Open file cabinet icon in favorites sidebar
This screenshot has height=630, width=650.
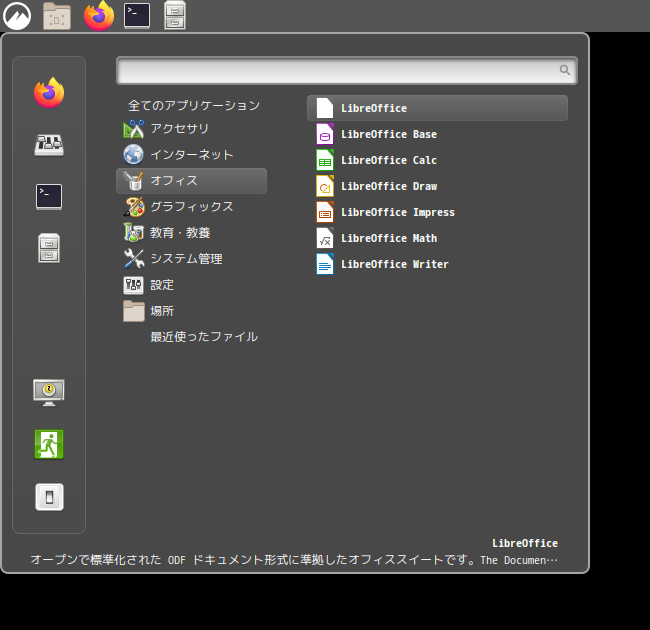point(49,248)
